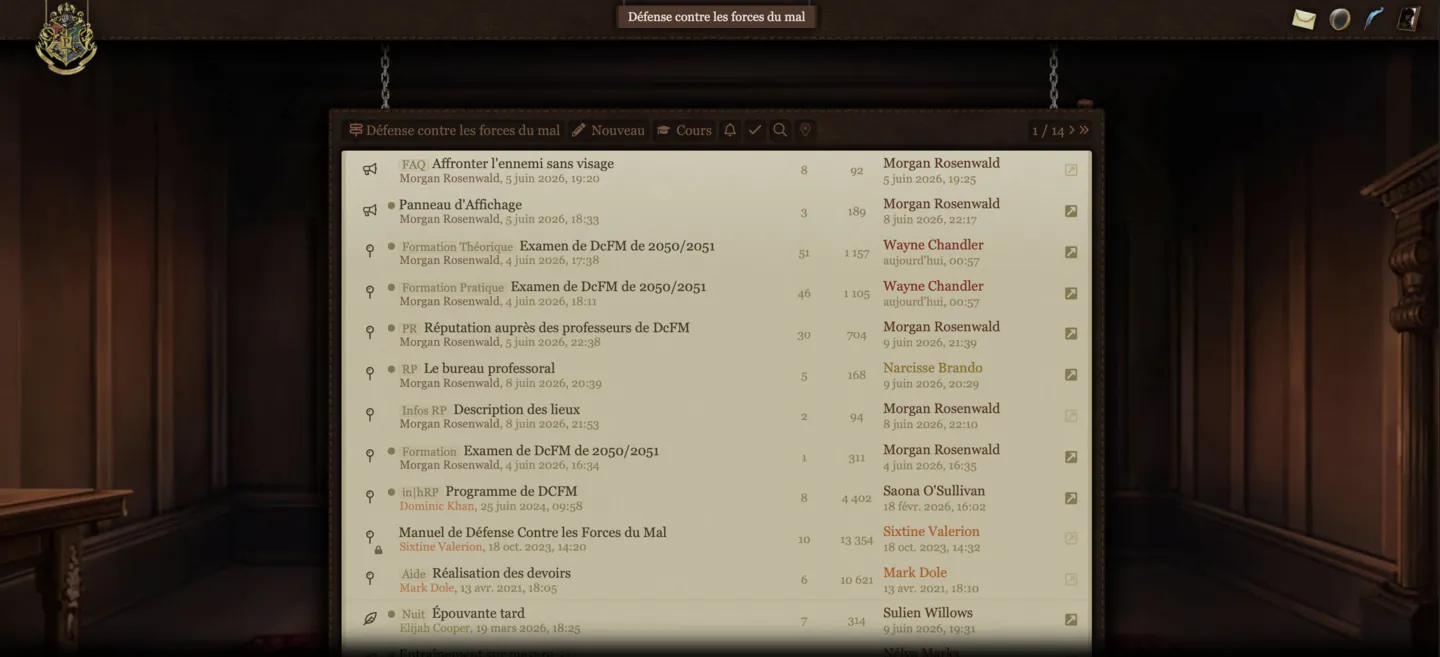
Task: Click pin icon of Le bureau professoral row
Action: (370, 374)
